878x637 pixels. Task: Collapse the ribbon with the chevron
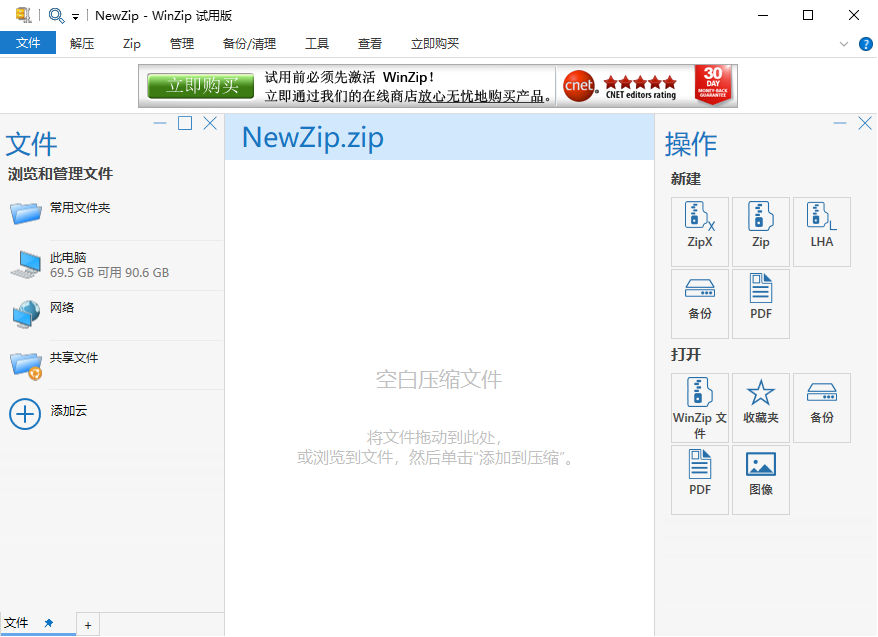point(843,44)
